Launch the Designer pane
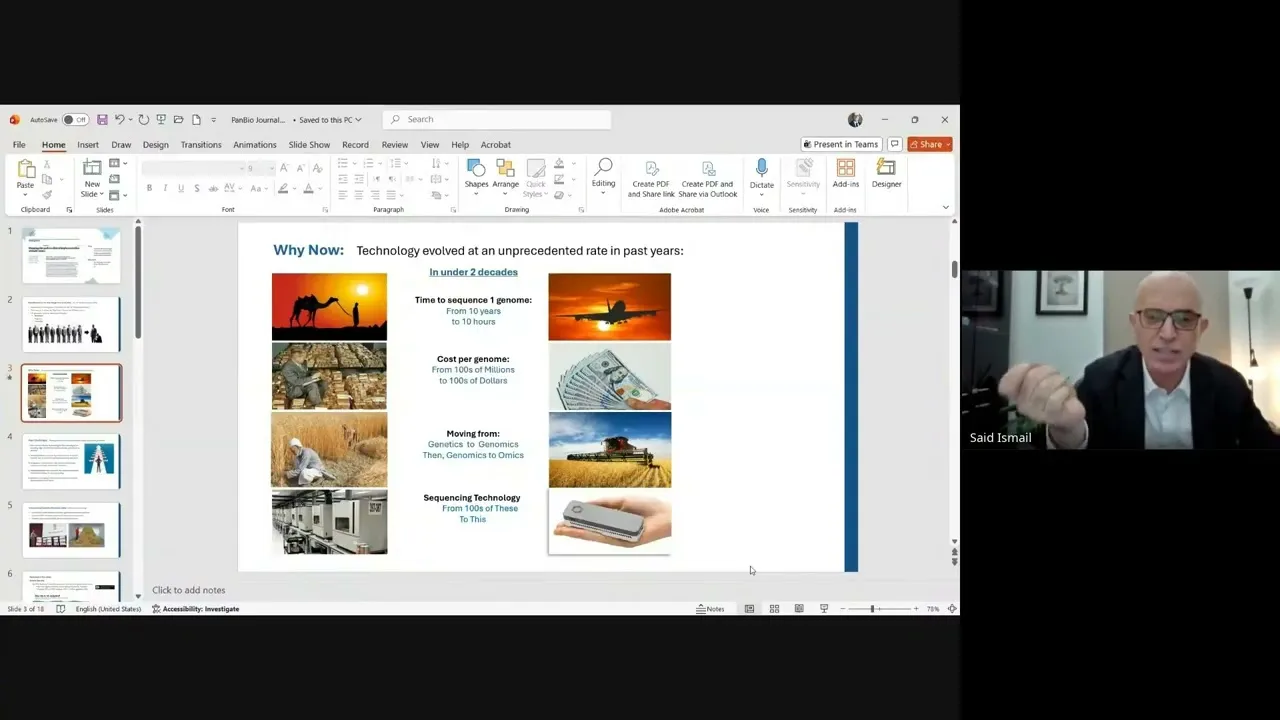Viewport: 1280px width, 720px height. [x=886, y=175]
